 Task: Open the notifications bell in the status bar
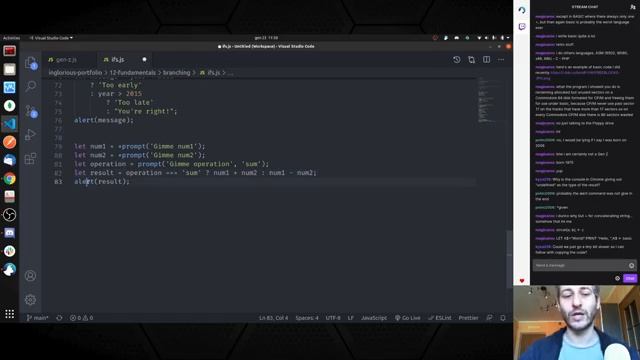click(x=503, y=318)
